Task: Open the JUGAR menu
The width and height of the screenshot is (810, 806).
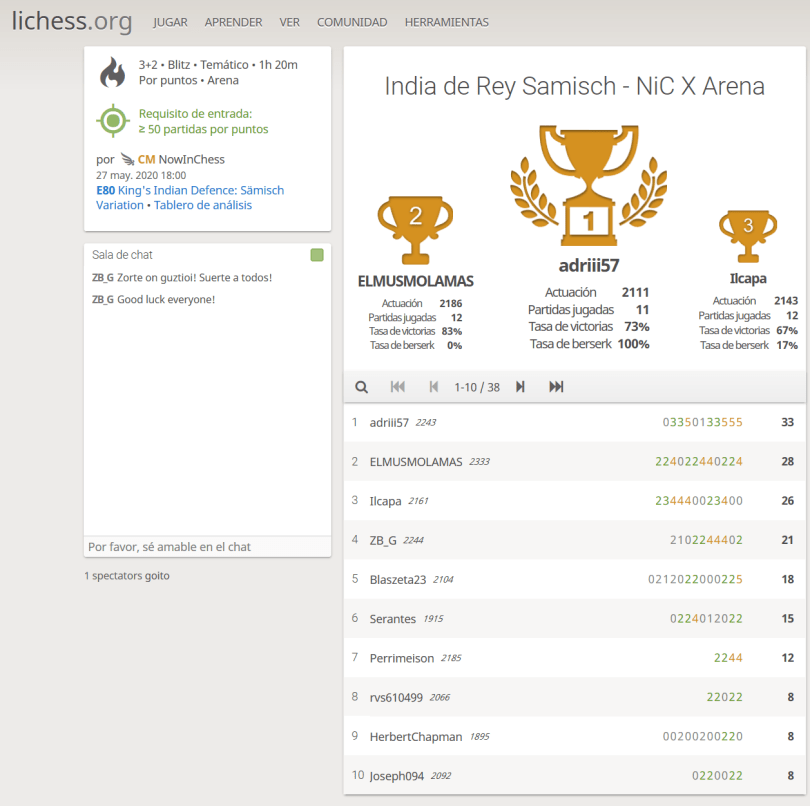Action: (x=170, y=22)
